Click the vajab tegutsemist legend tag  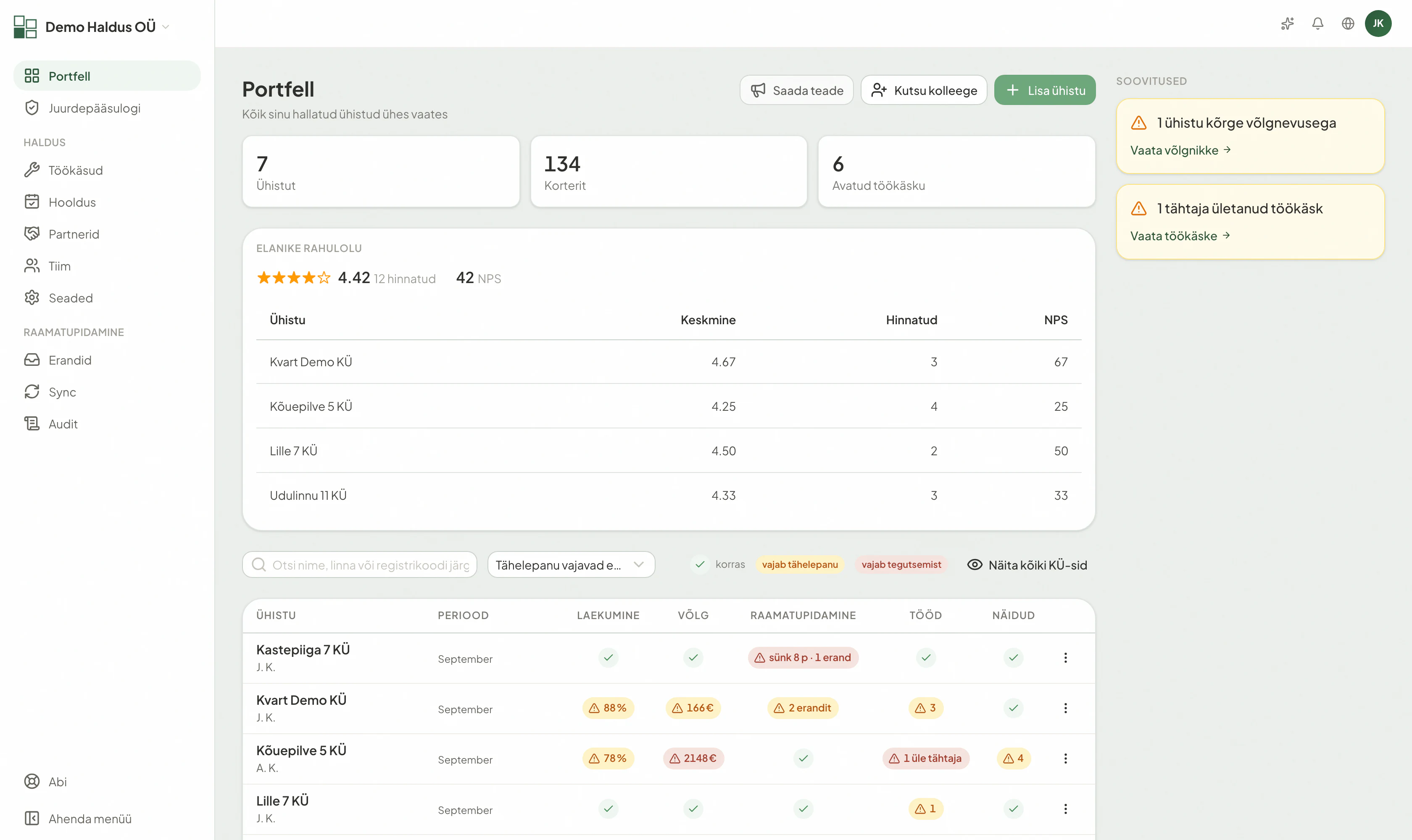901,564
